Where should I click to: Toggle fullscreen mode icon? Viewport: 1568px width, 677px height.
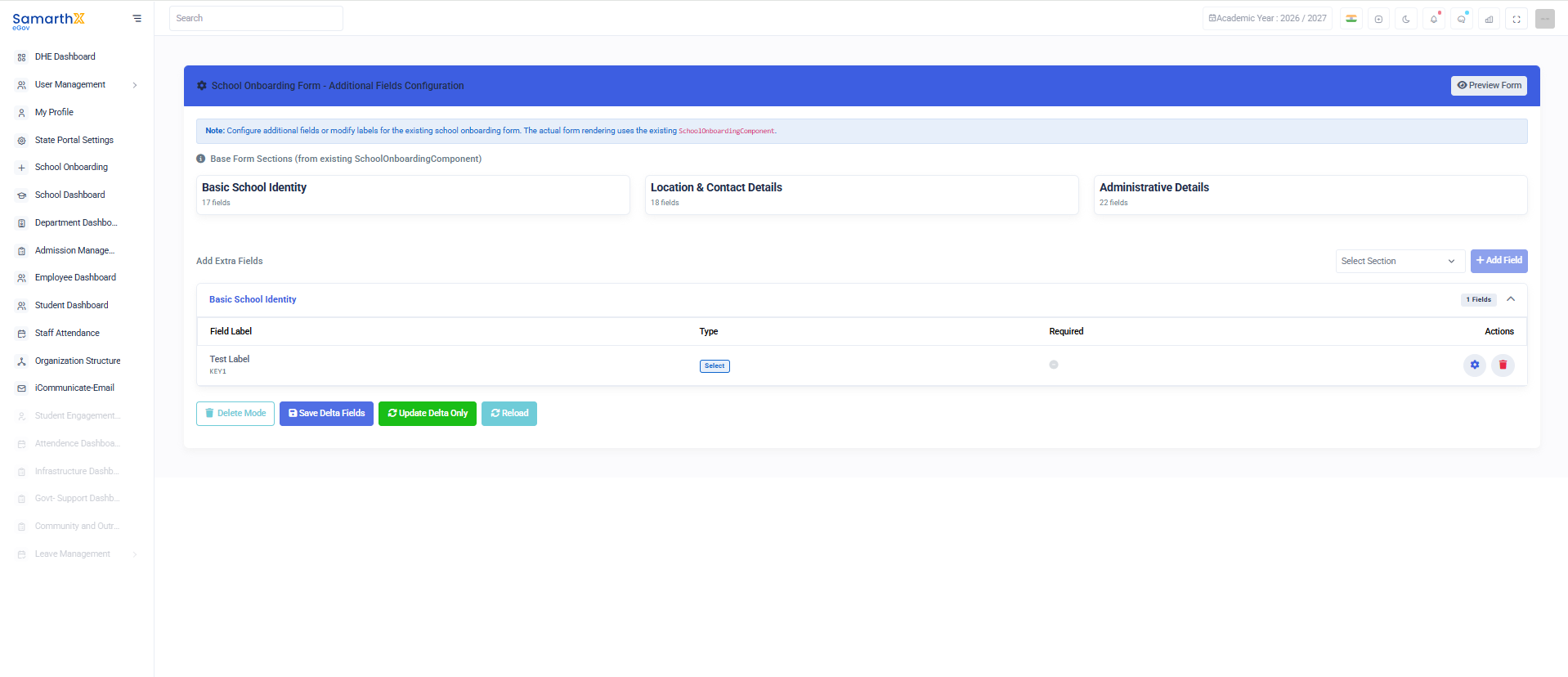(1516, 19)
